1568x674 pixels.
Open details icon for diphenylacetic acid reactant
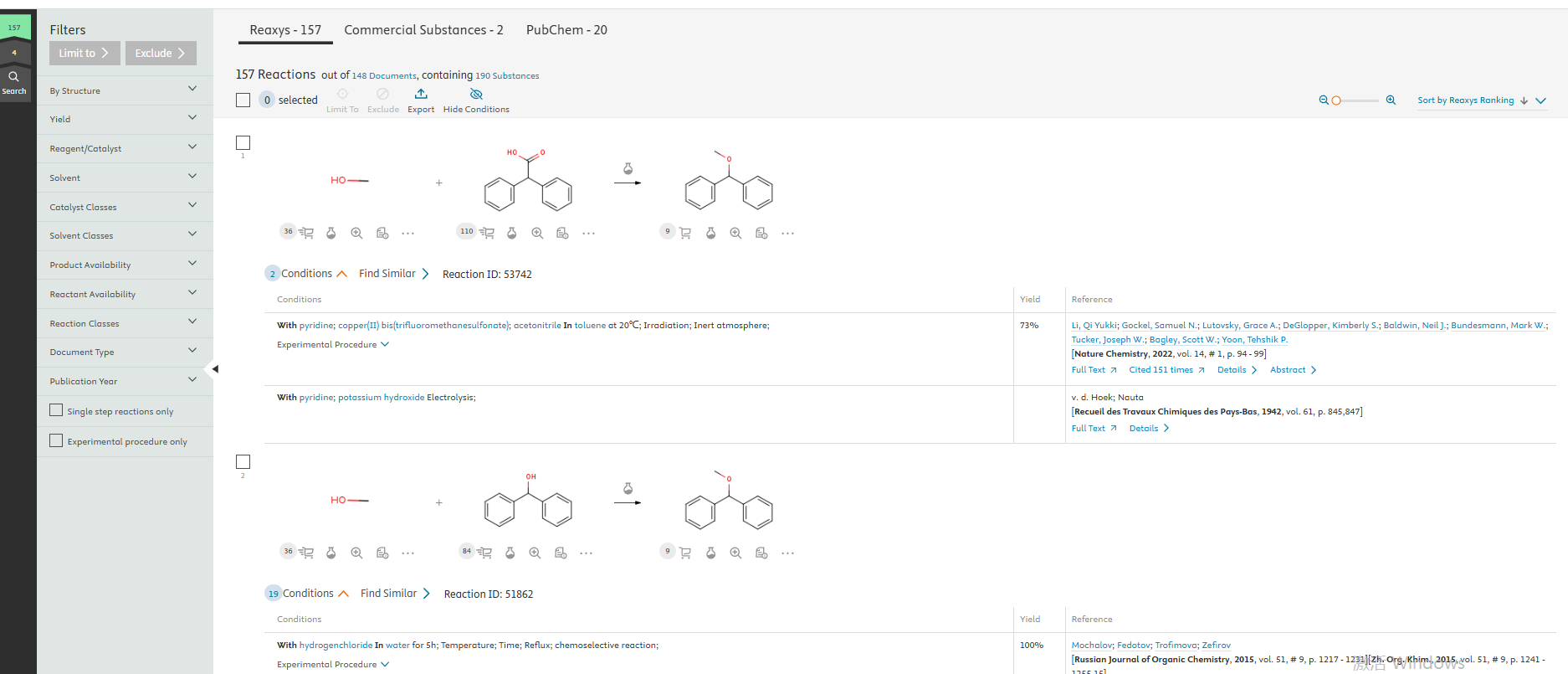(x=562, y=233)
